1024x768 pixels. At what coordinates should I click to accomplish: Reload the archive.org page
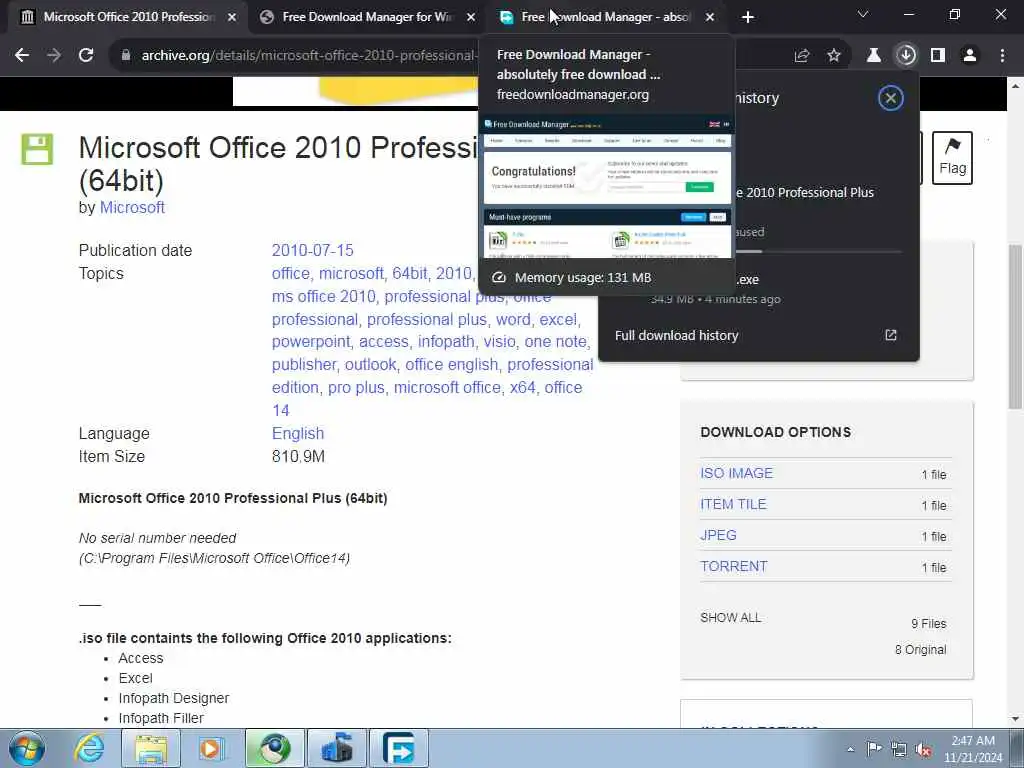pyautogui.click(x=86, y=56)
